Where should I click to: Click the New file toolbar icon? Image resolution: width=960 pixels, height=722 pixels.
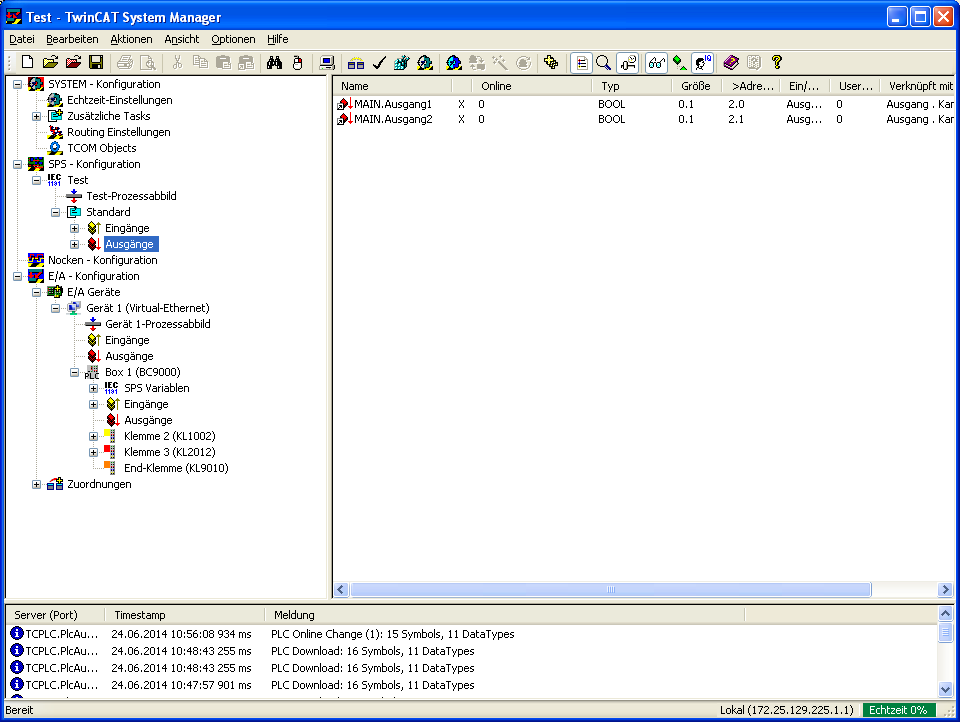[28, 62]
